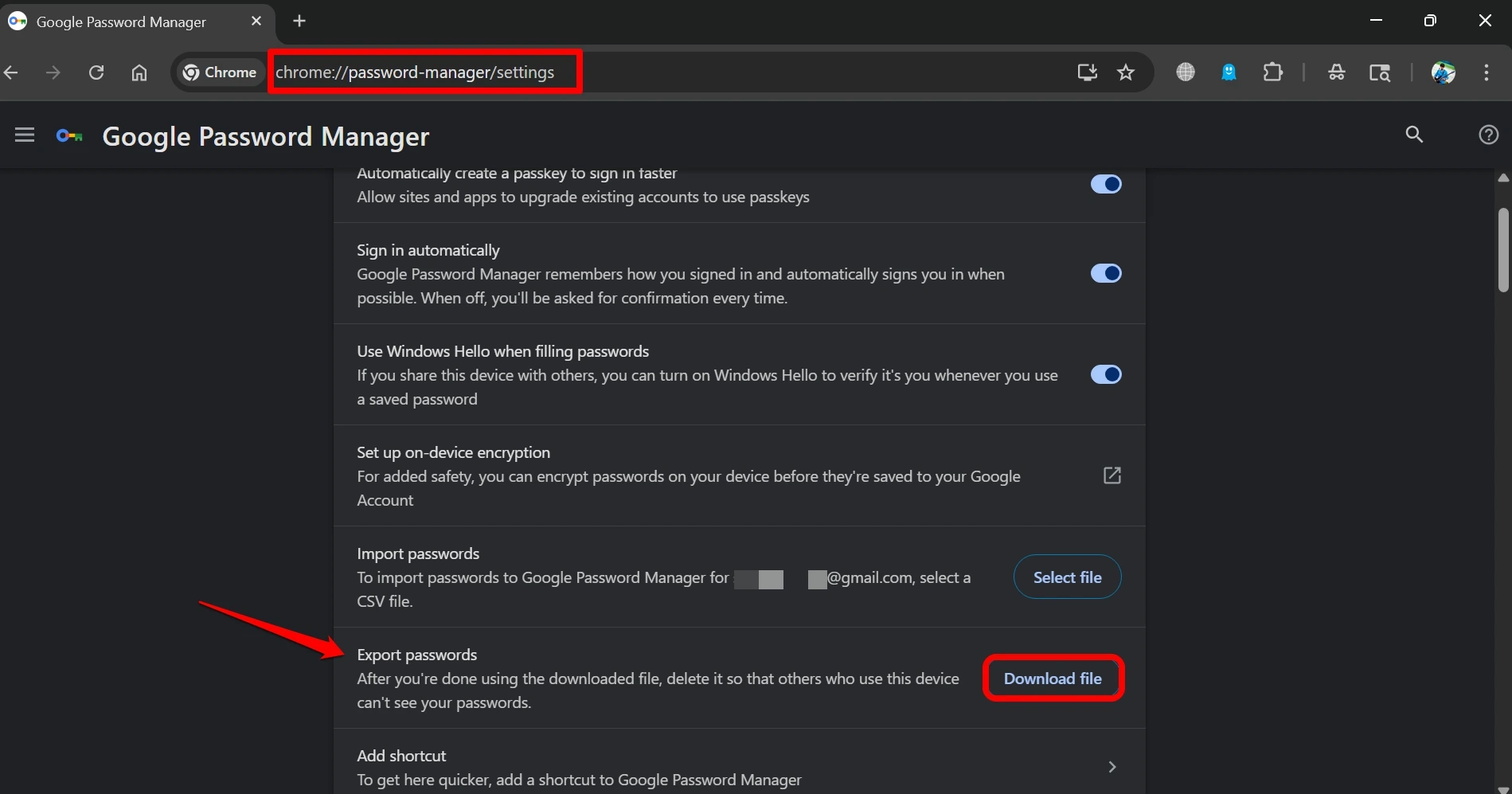
Task: Download file to export passwords
Action: point(1053,678)
